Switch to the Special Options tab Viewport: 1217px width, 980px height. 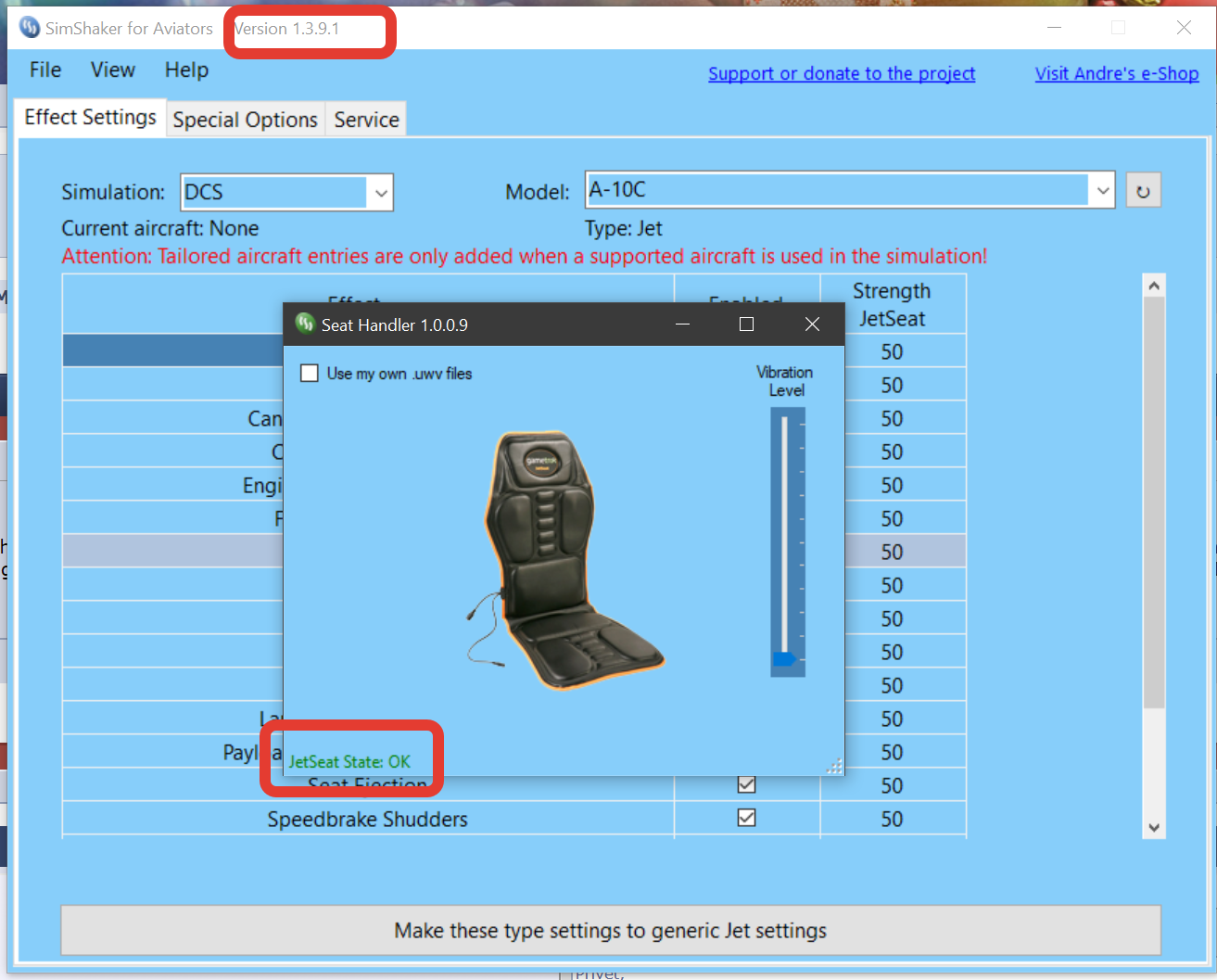[246, 120]
